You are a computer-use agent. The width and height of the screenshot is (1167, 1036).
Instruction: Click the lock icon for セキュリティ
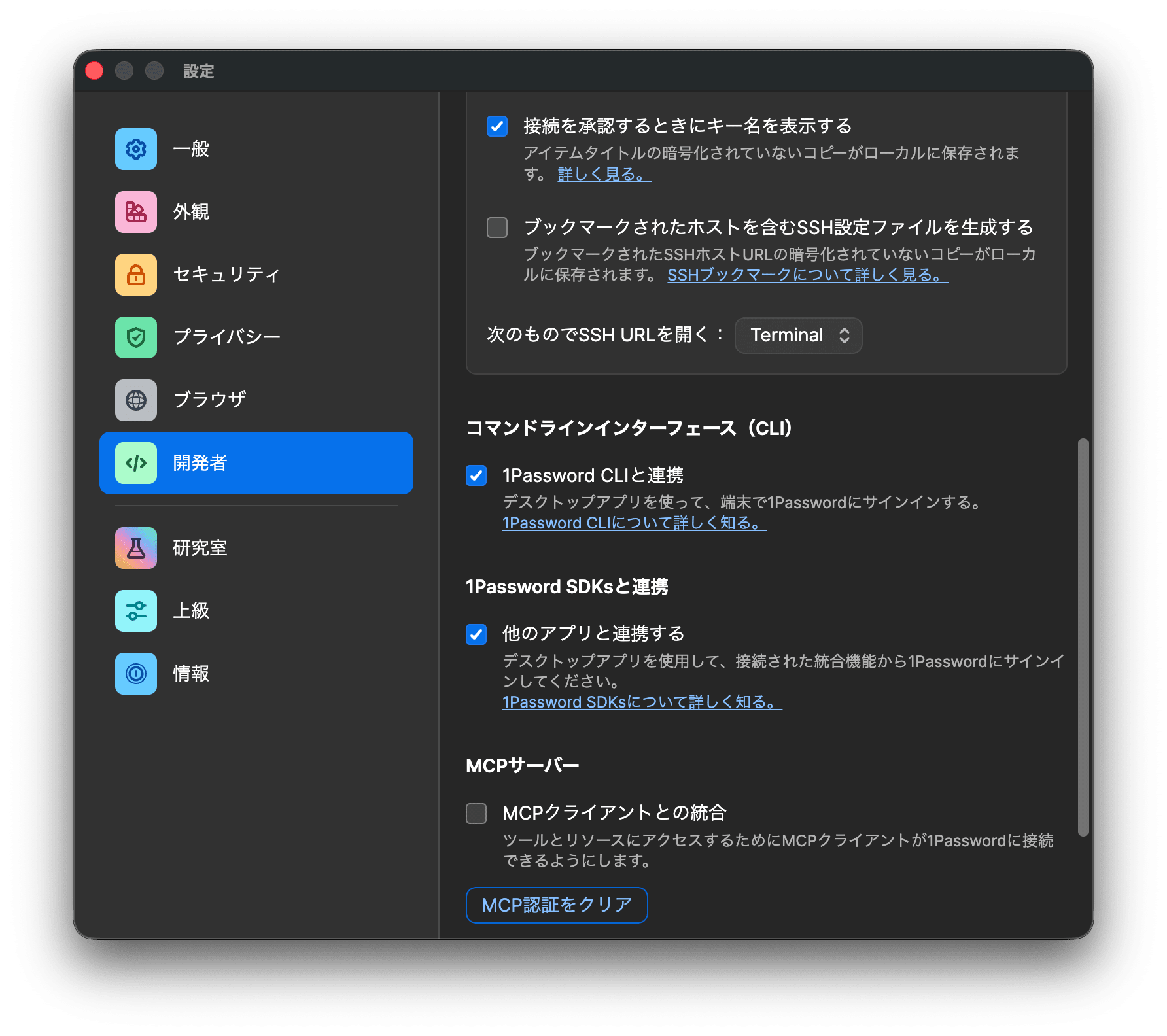136,275
